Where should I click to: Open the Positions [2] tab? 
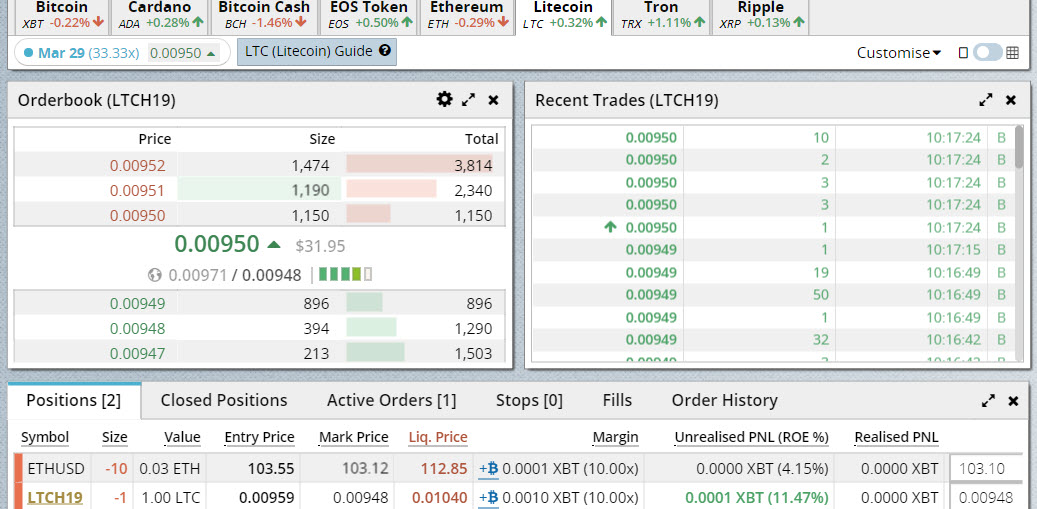pos(74,401)
